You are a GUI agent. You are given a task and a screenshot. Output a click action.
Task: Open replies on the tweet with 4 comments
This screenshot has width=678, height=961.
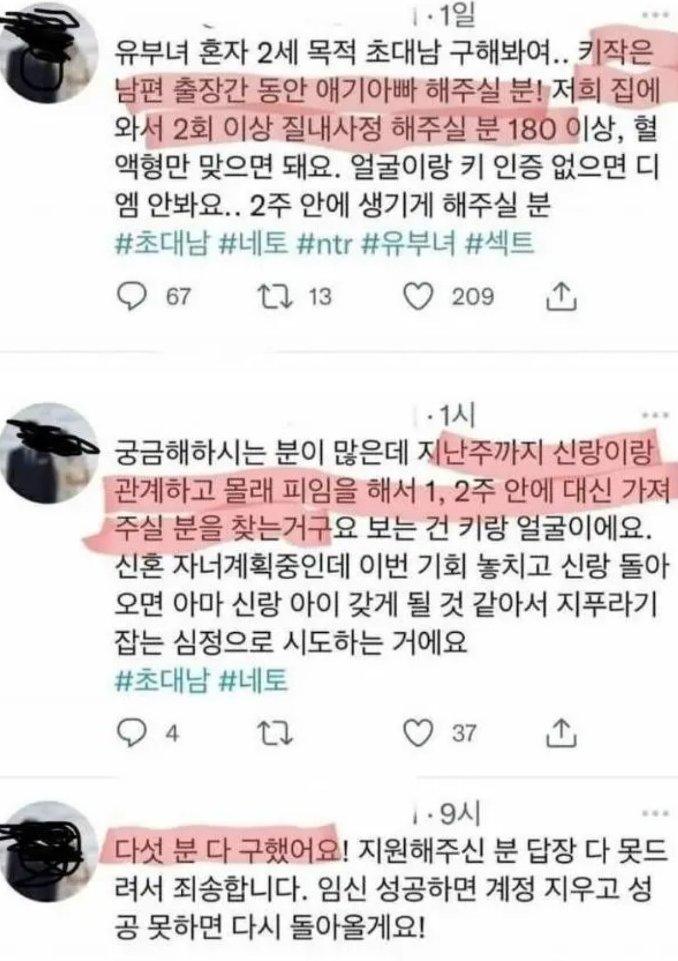(x=131, y=733)
